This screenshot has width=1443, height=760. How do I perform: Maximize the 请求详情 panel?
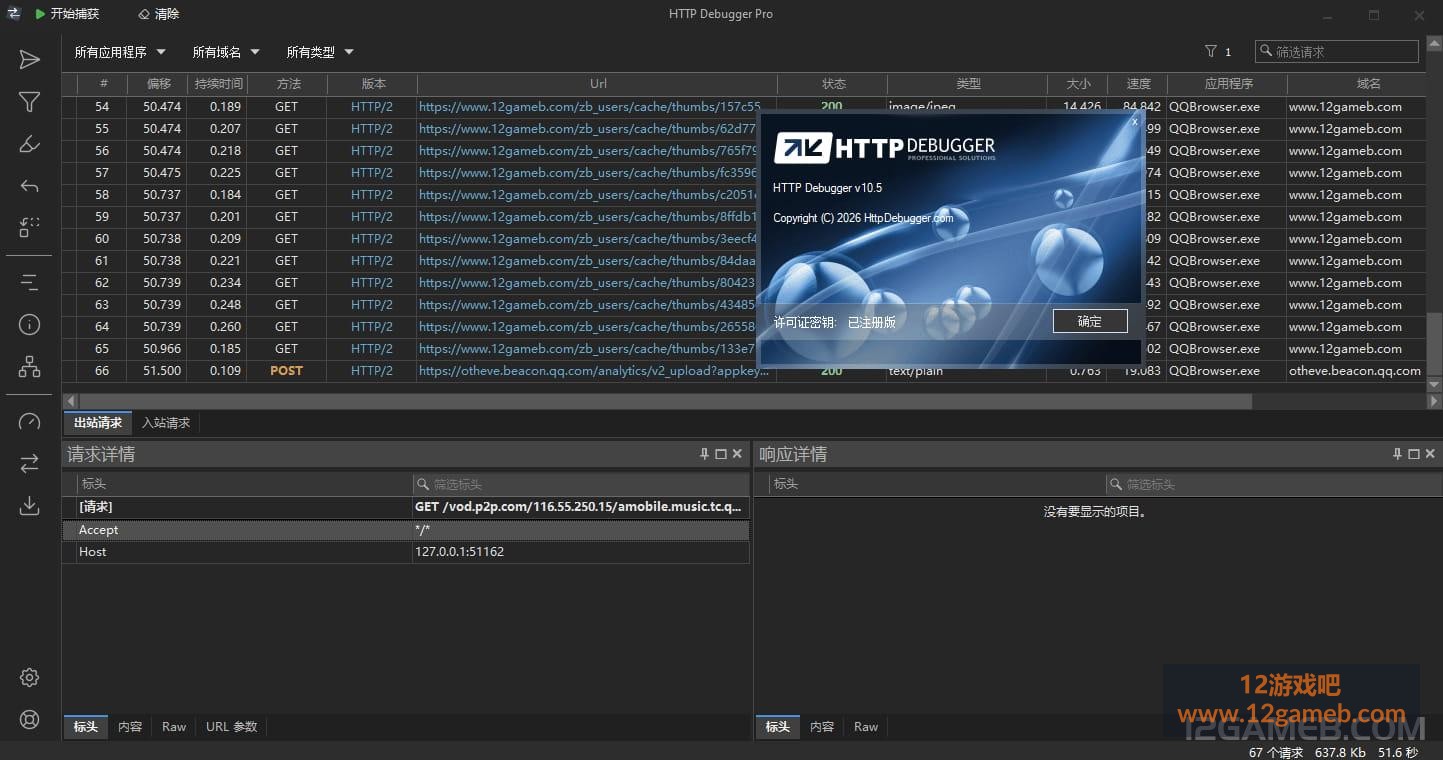(x=720, y=454)
